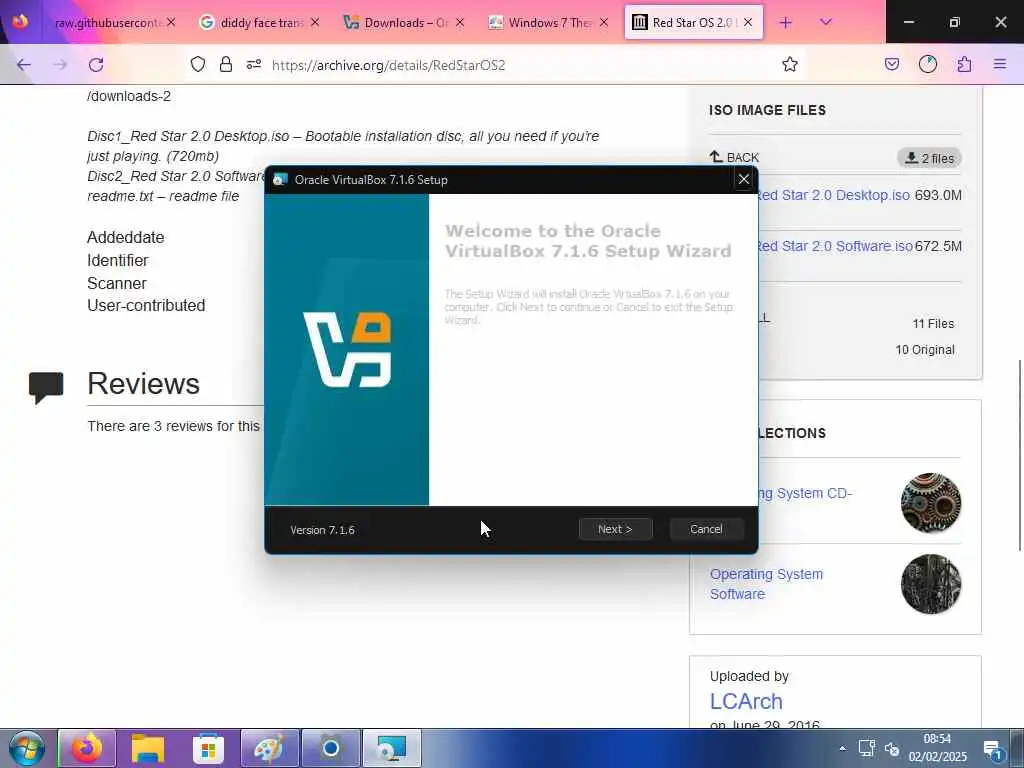Click the '11 Files' count text
1024x768 pixels.
(x=933, y=323)
